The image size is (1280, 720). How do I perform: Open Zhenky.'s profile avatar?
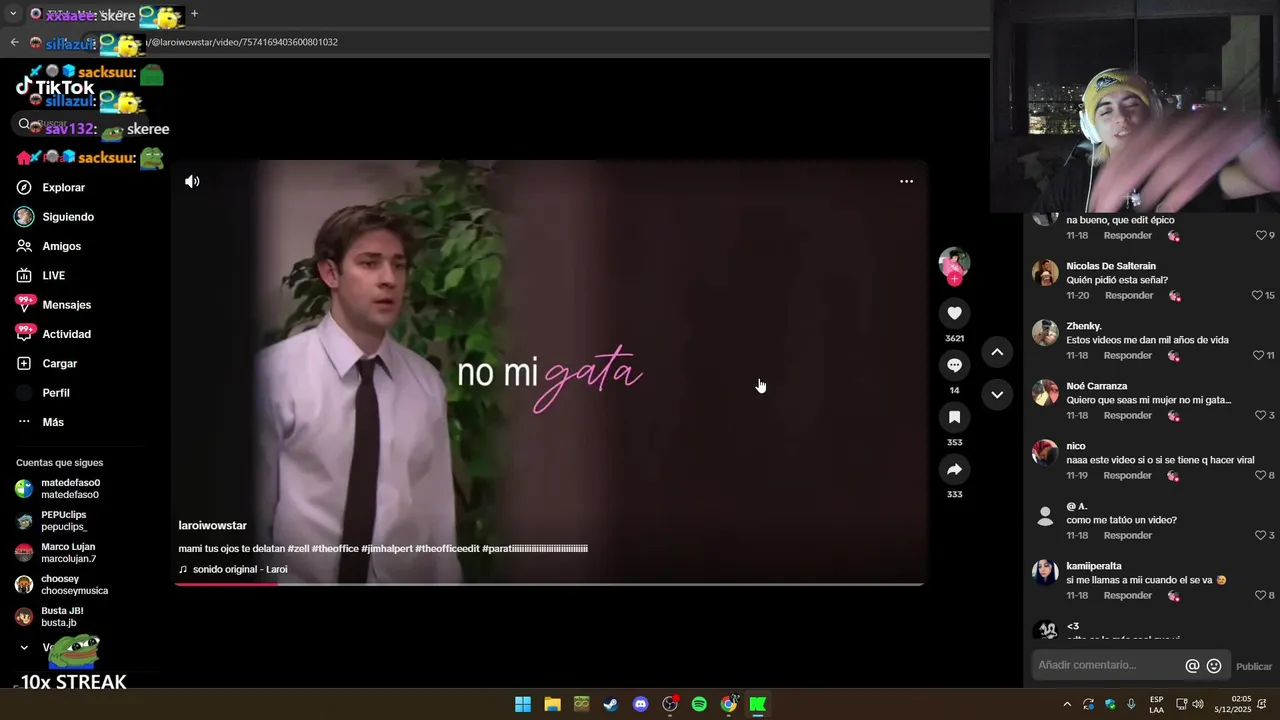[x=1045, y=333]
